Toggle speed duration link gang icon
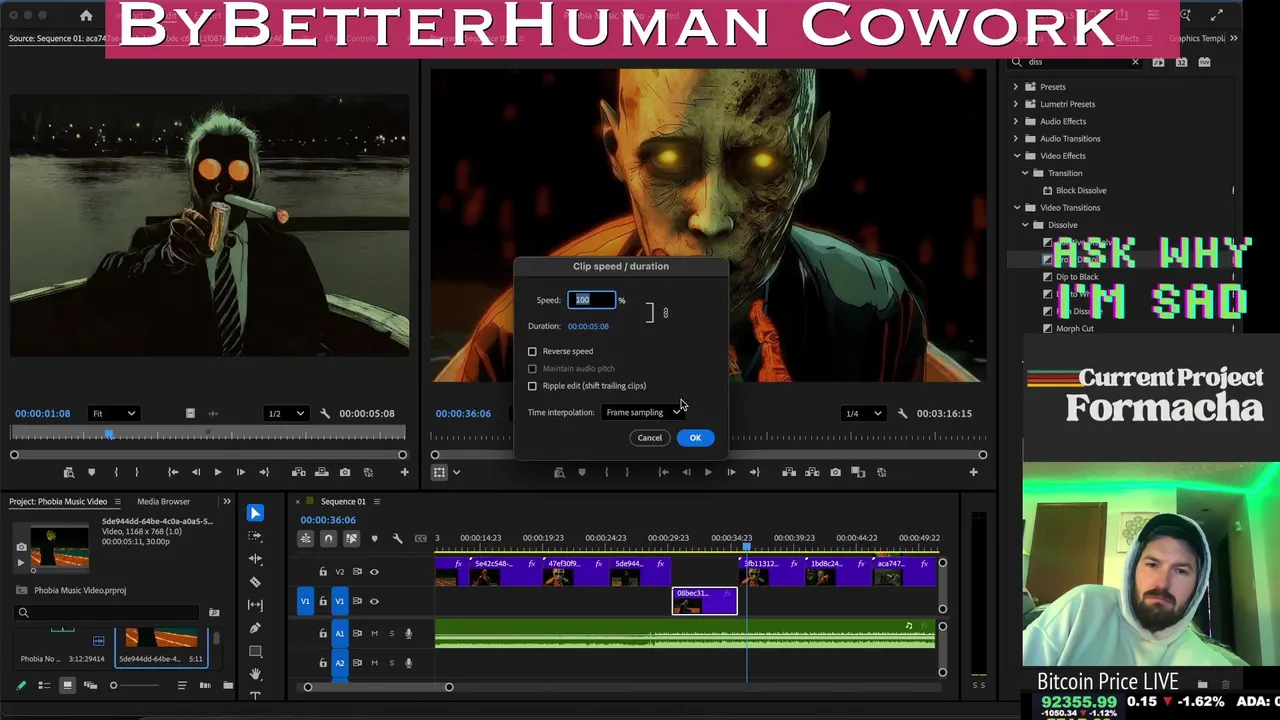 pyautogui.click(x=665, y=313)
